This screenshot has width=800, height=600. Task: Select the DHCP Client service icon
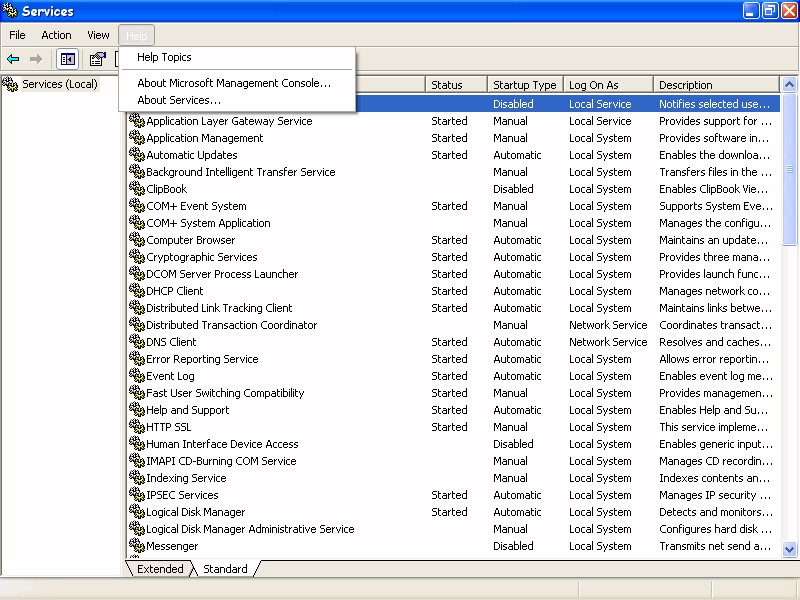click(137, 291)
